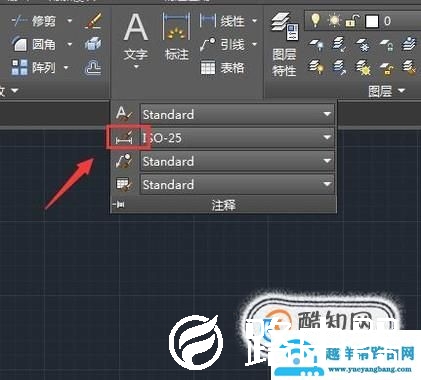Click the Erase tool icon beside 修剪
Viewport: 421px width, 380px height.
coord(93,21)
